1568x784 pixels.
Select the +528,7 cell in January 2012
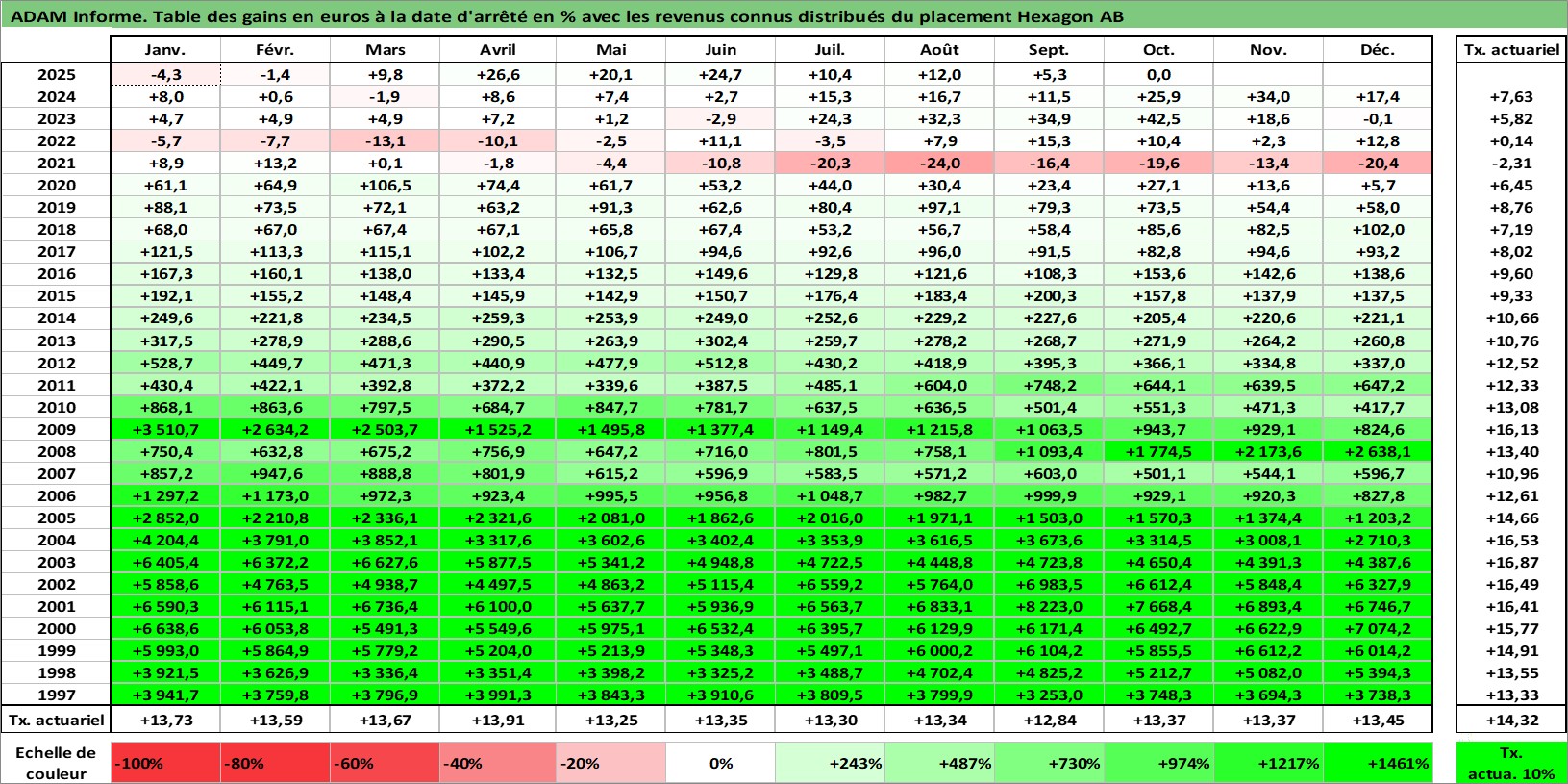click(x=166, y=364)
